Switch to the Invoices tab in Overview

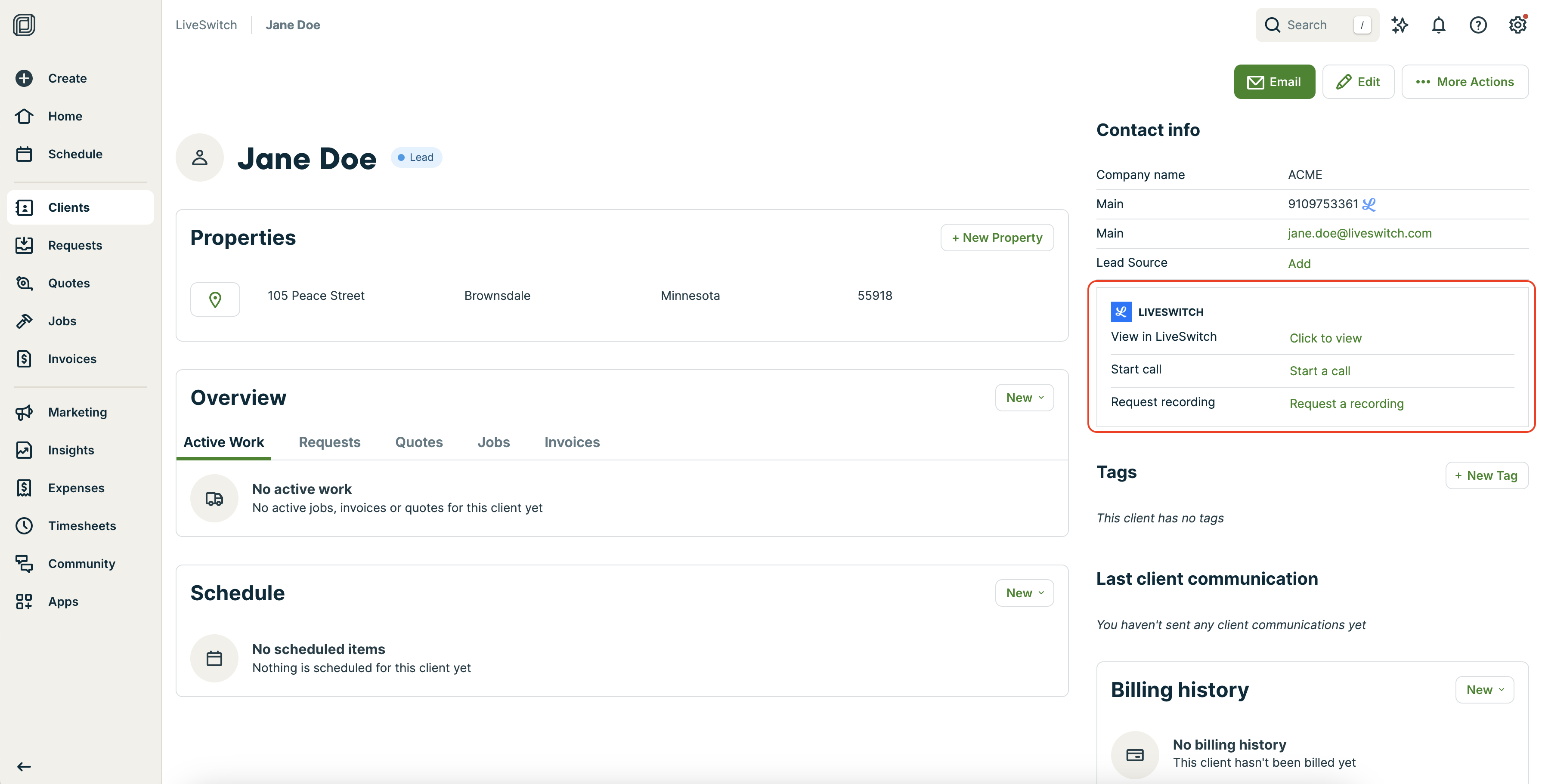[x=572, y=442]
